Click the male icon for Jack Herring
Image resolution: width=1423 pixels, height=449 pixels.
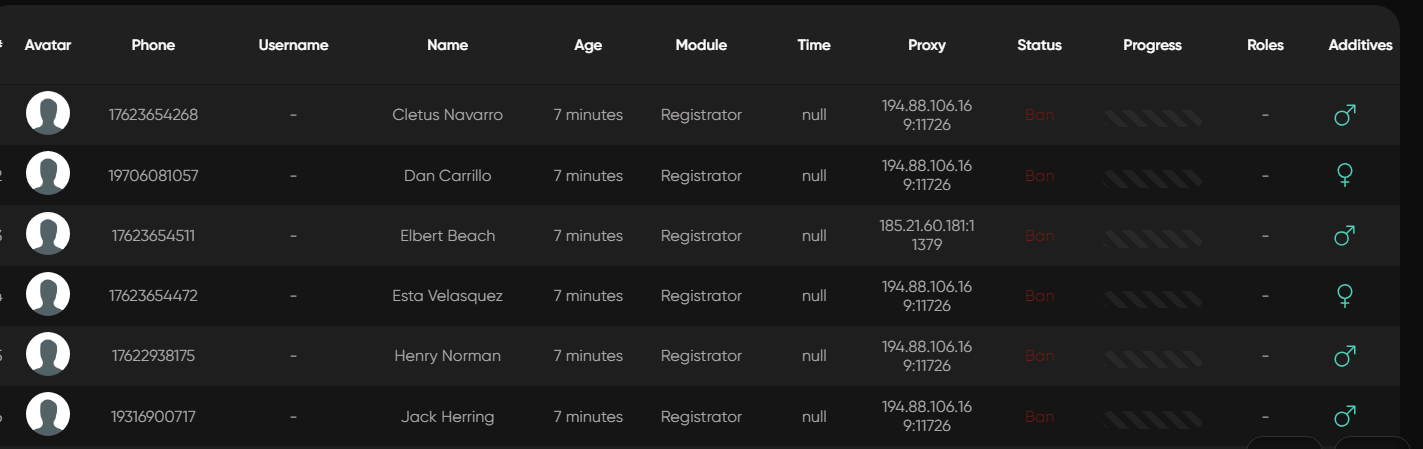pos(1345,416)
